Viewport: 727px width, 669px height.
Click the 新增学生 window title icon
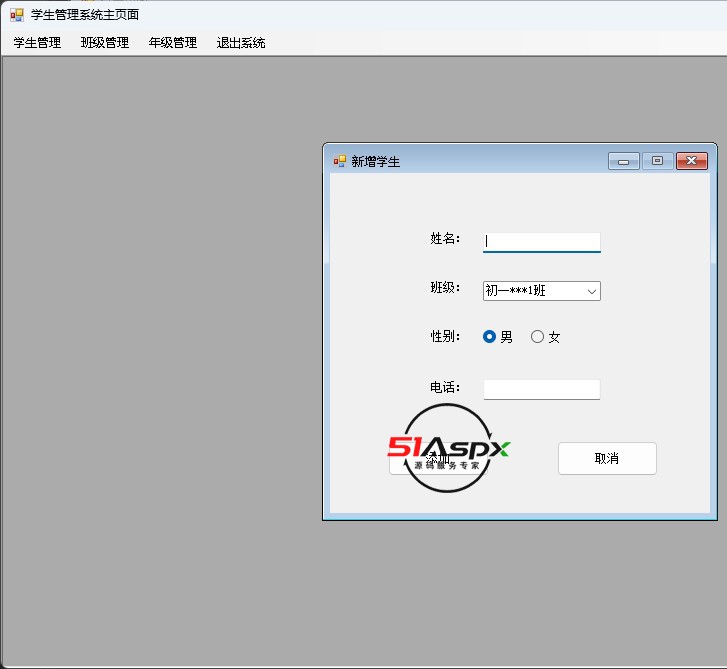(340, 161)
